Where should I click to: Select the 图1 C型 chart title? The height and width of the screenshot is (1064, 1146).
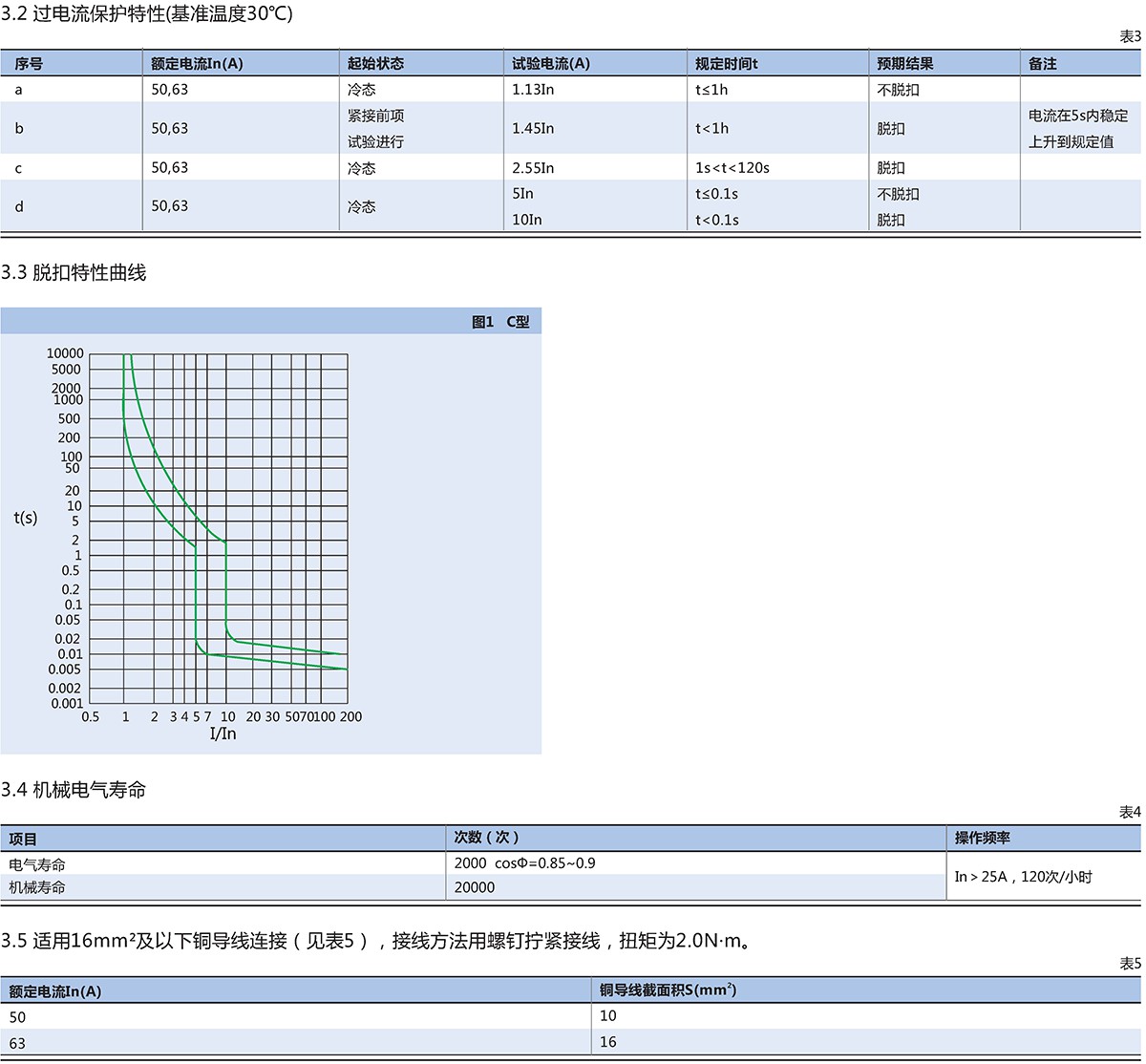pyautogui.click(x=500, y=322)
